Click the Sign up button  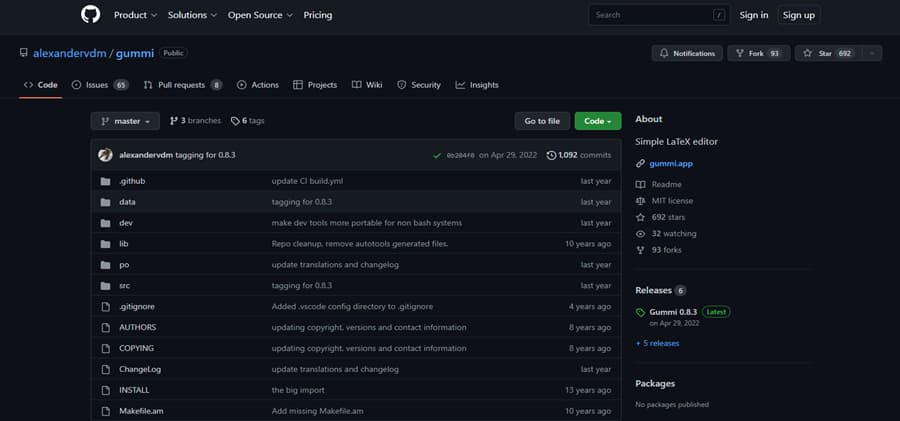[798, 15]
